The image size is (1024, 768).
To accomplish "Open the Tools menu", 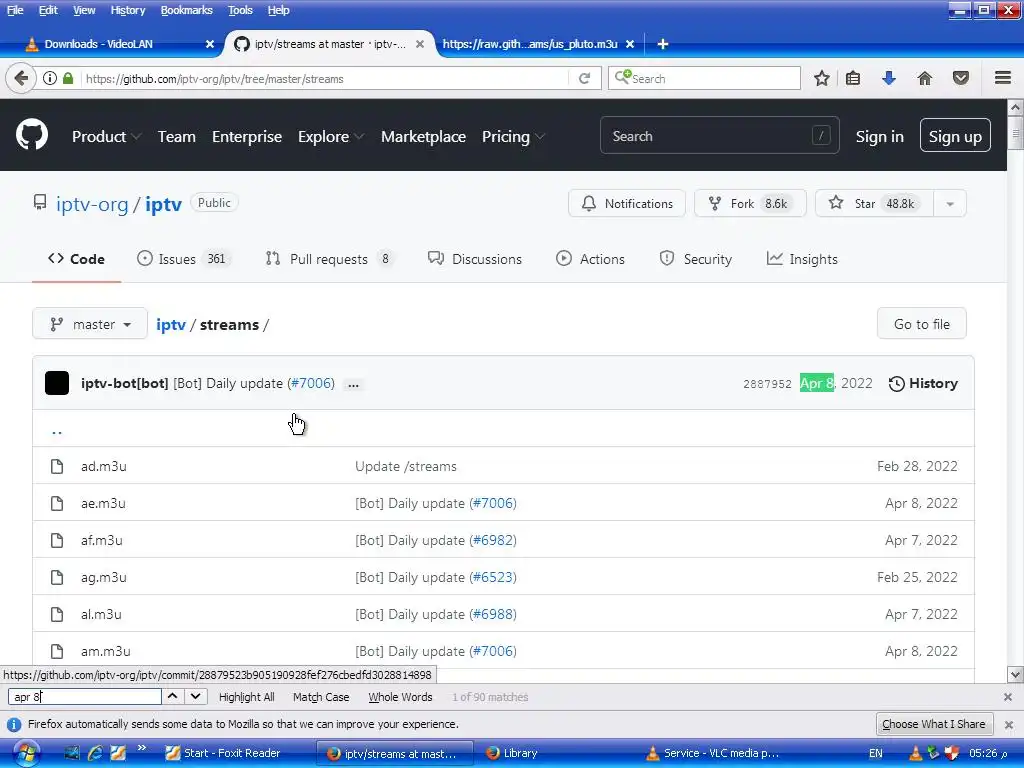I will click(x=240, y=10).
